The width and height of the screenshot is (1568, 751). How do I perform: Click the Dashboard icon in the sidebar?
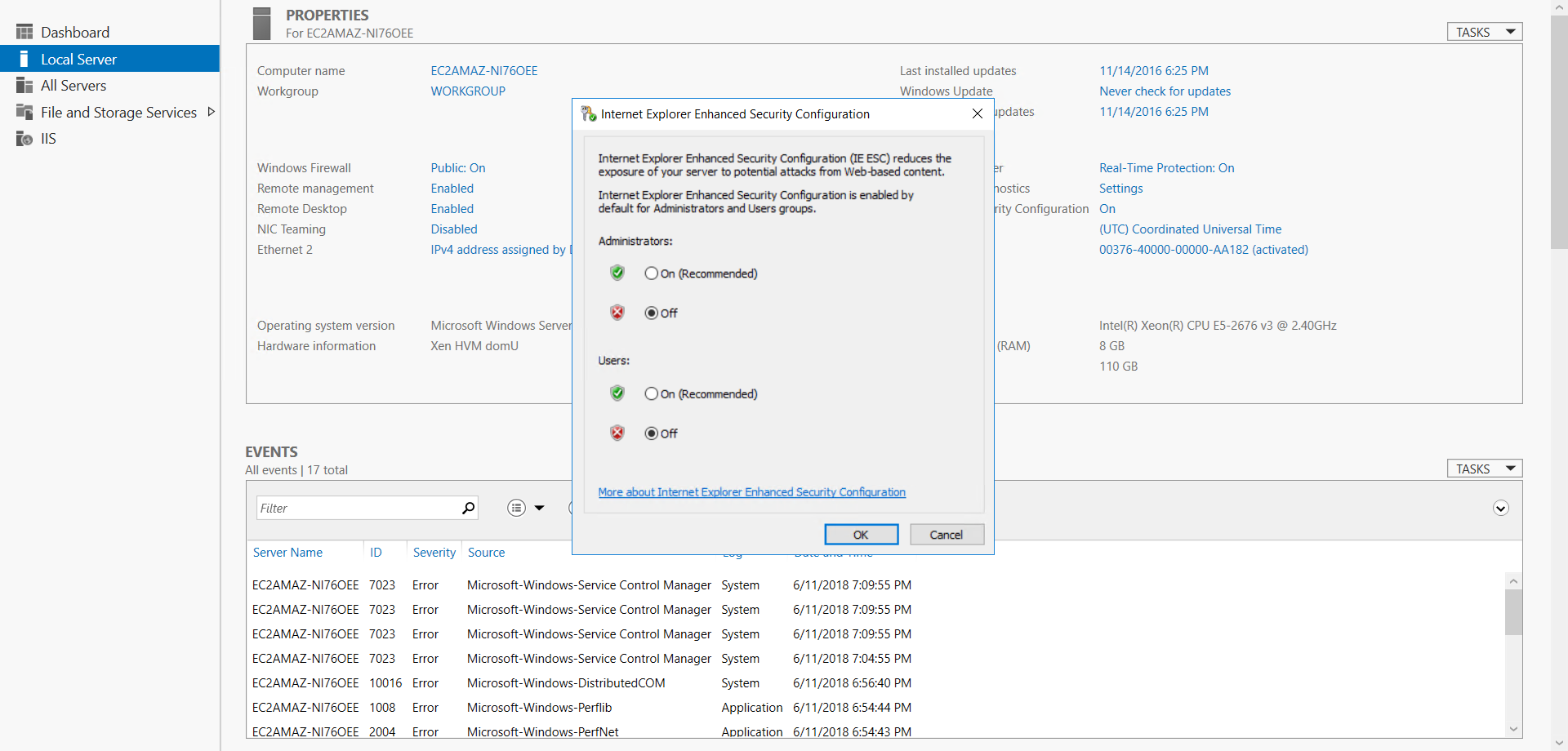coord(24,32)
